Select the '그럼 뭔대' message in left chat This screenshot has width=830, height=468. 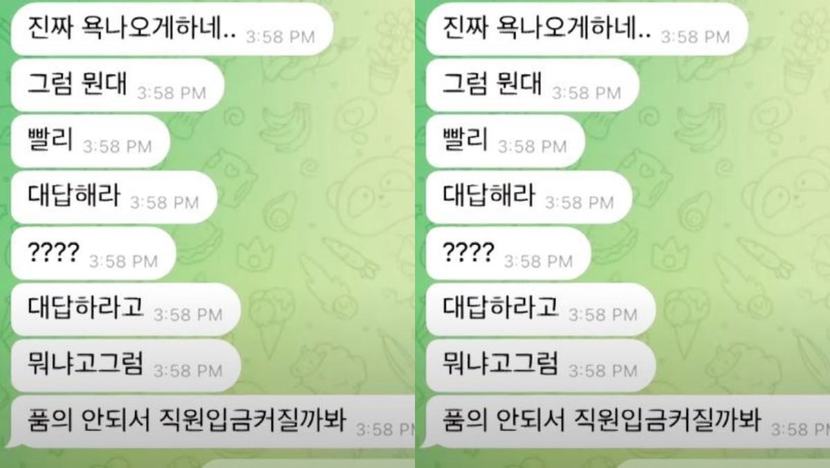click(x=118, y=85)
